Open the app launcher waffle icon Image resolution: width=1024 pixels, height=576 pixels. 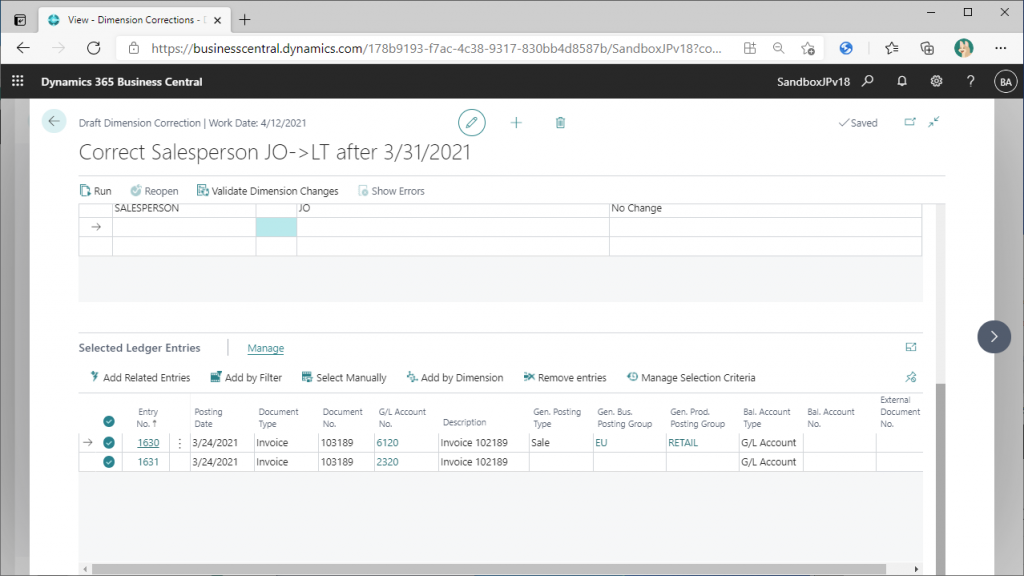tap(18, 82)
